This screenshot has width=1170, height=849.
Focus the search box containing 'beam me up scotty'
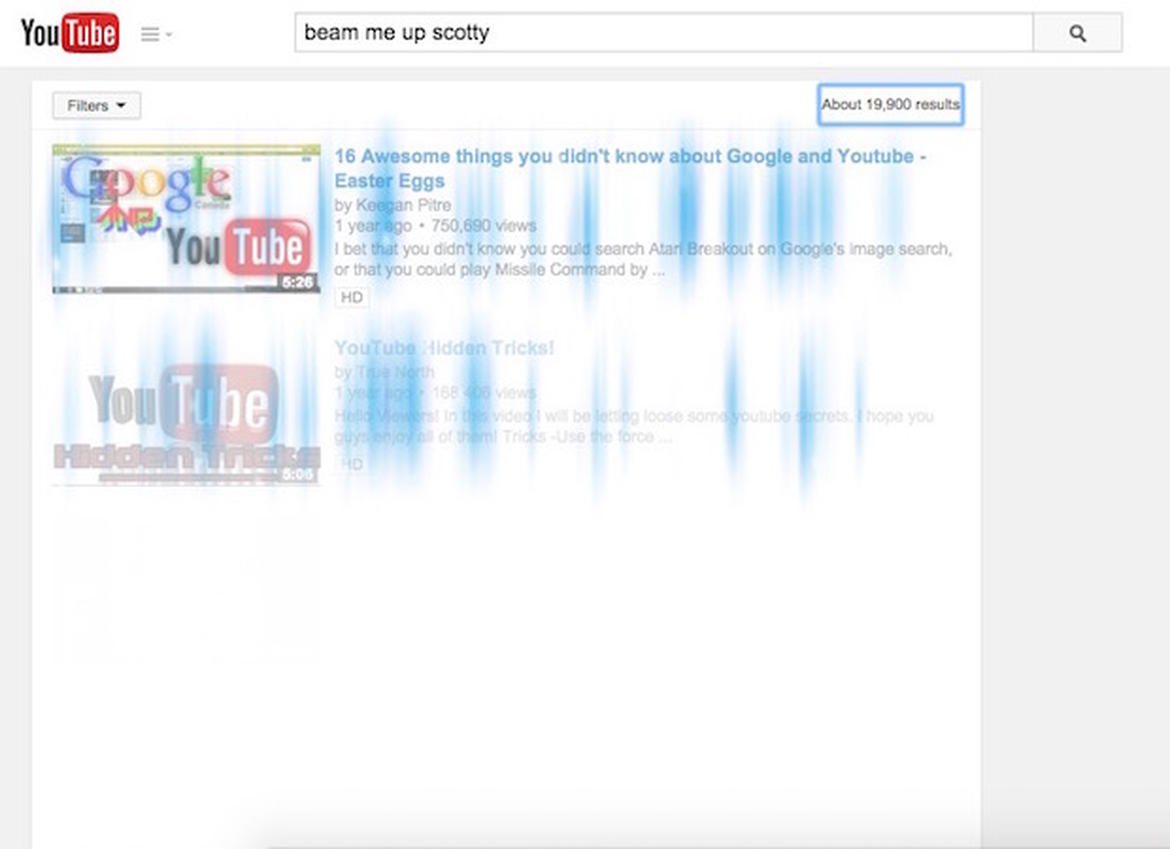point(662,33)
